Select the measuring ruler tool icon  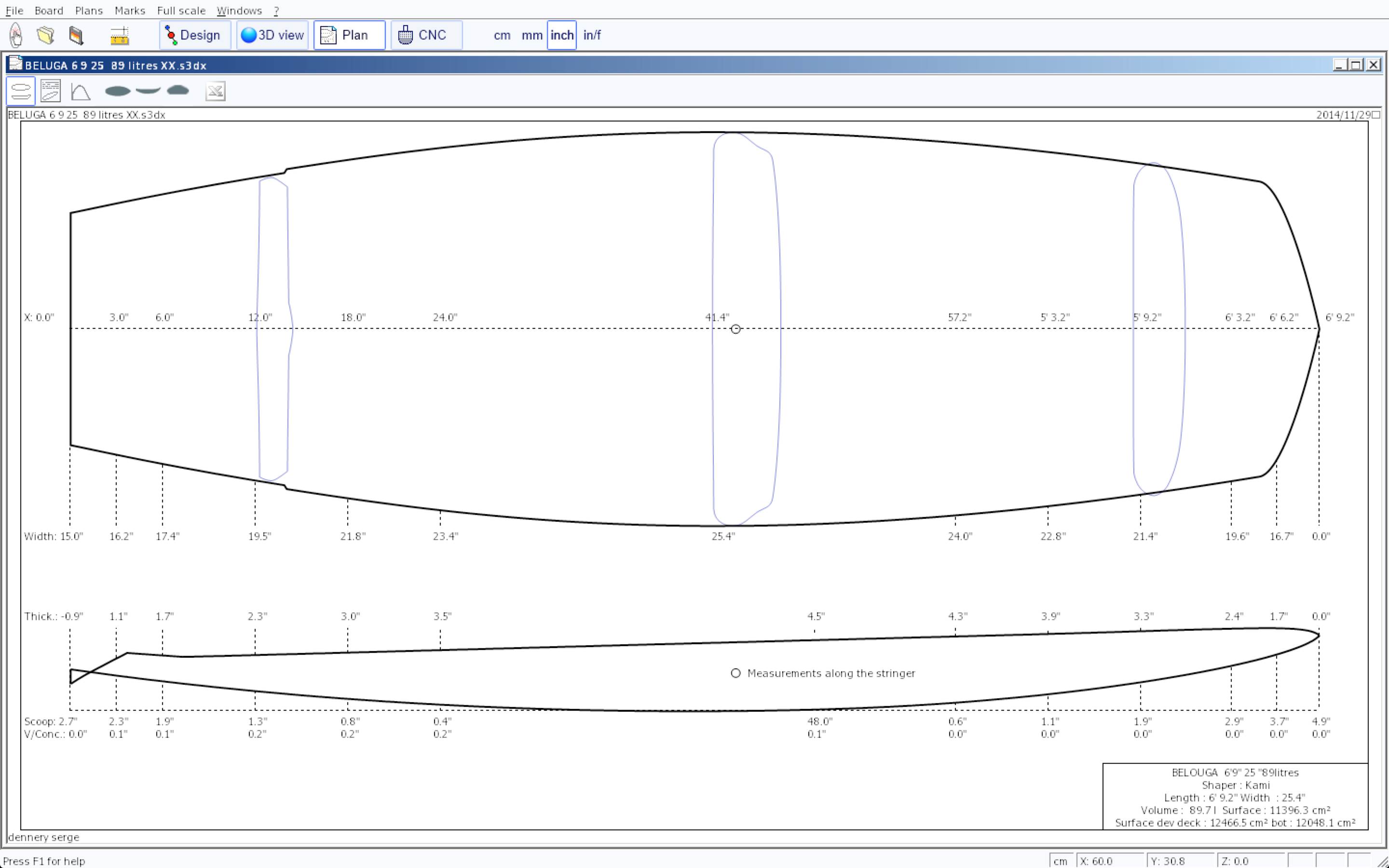[x=120, y=36]
